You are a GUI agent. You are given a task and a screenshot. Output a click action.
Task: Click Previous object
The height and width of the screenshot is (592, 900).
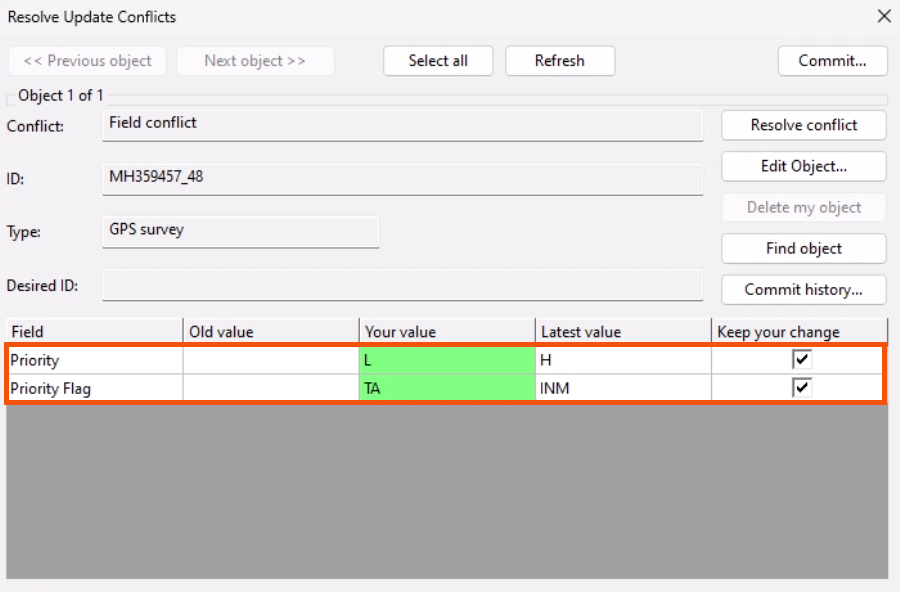coord(86,60)
